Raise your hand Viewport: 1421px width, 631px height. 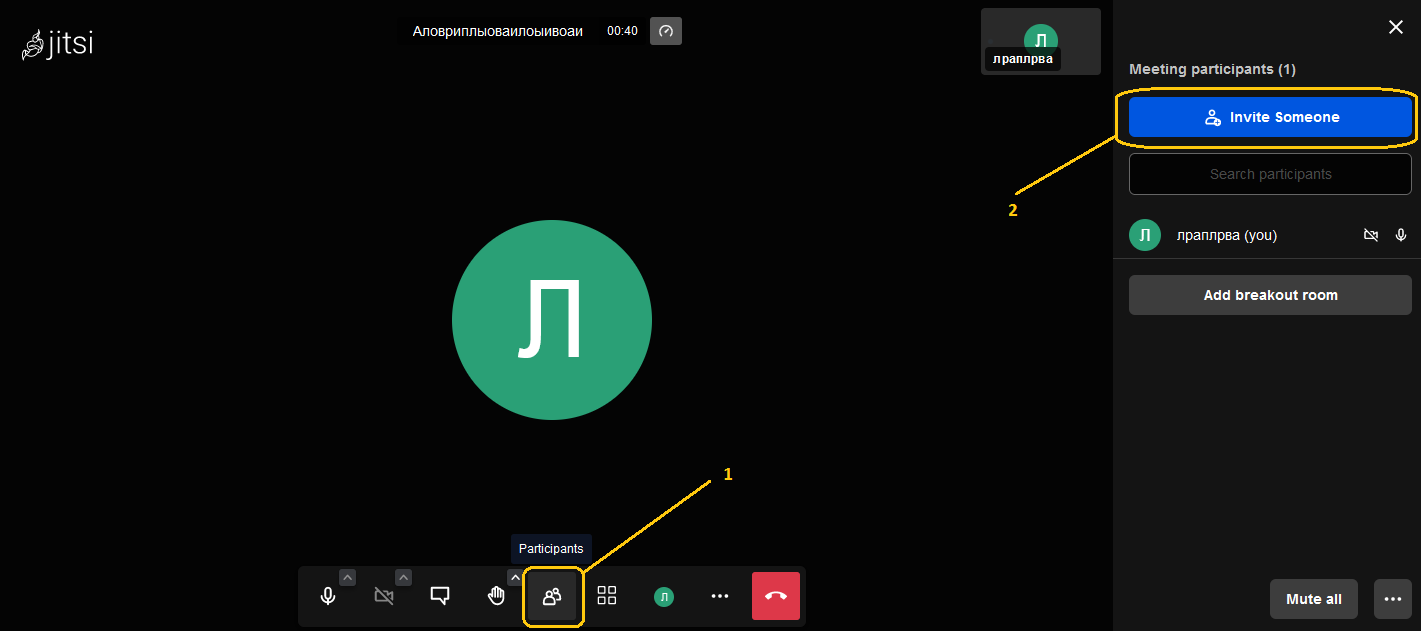click(495, 596)
